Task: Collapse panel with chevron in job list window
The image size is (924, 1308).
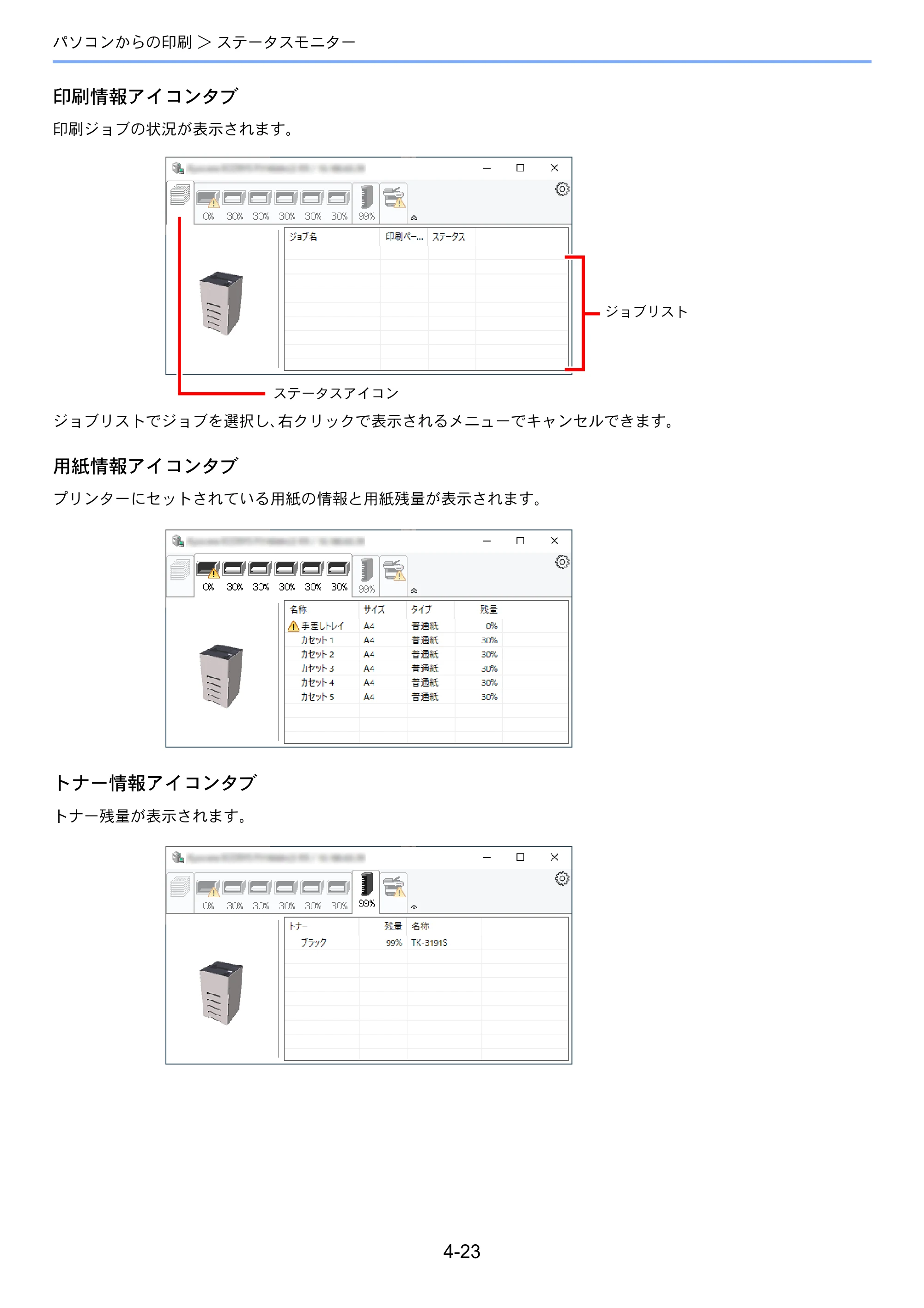Action: click(414, 218)
